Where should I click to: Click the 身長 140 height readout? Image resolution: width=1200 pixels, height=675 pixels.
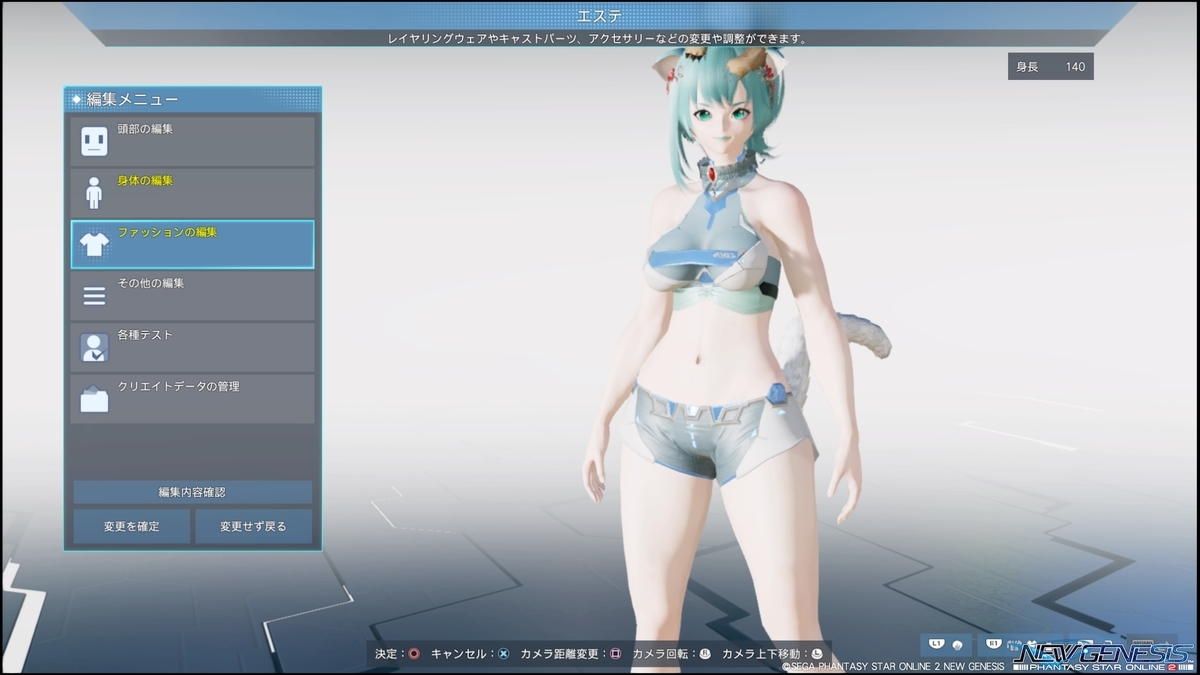[x=1050, y=67]
